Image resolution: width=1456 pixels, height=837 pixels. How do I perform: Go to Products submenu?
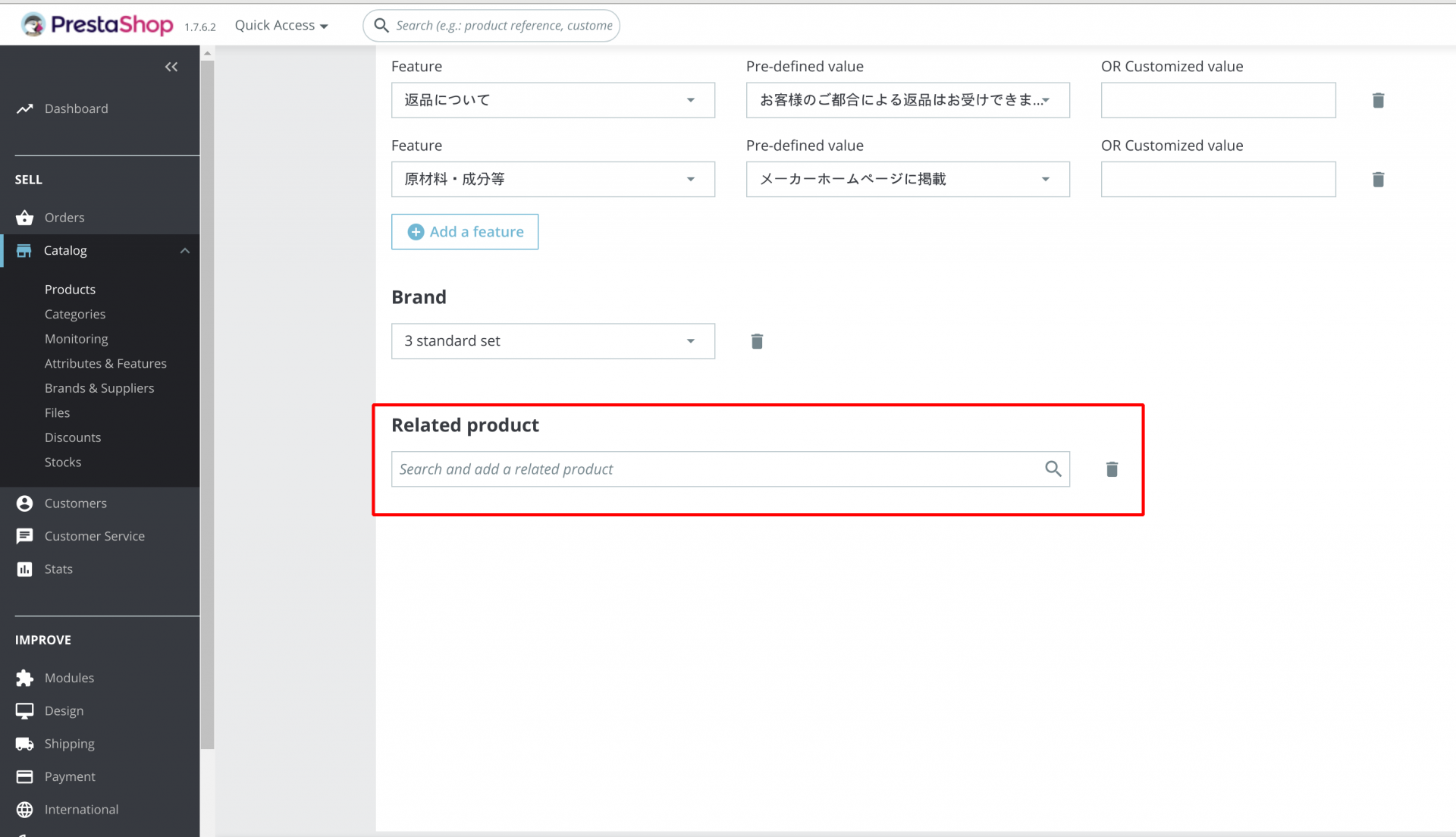click(x=70, y=290)
